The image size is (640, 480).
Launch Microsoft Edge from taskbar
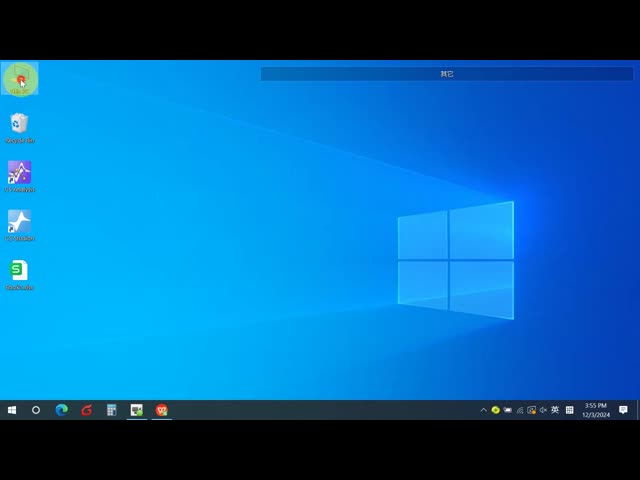61,410
